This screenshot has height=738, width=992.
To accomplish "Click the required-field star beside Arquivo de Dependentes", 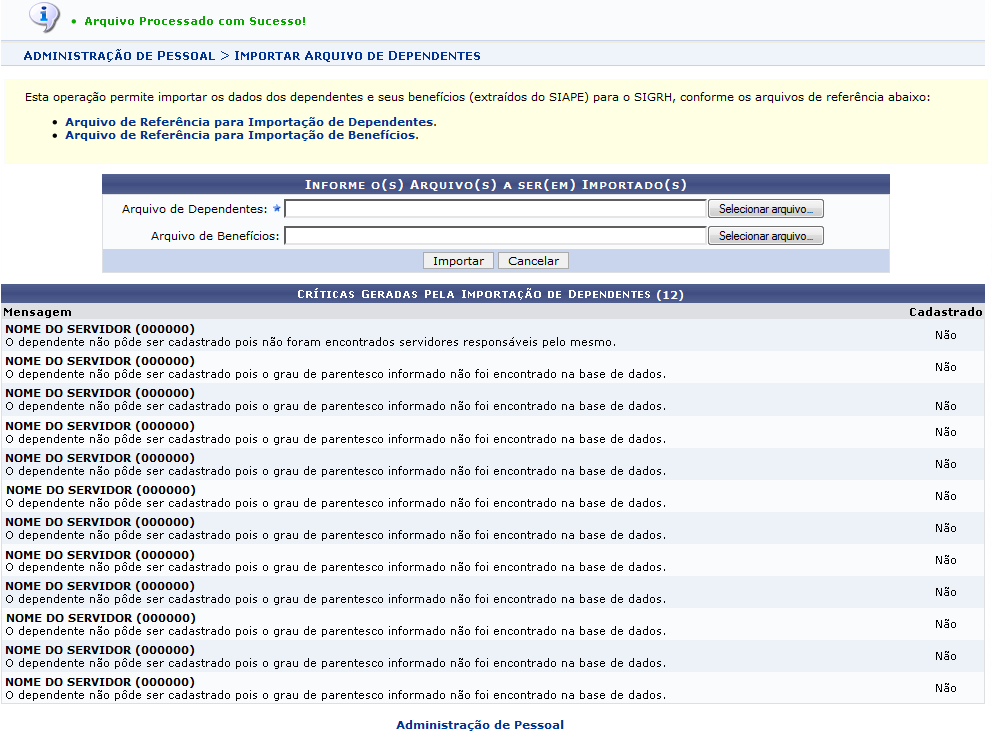I will tap(277, 209).
